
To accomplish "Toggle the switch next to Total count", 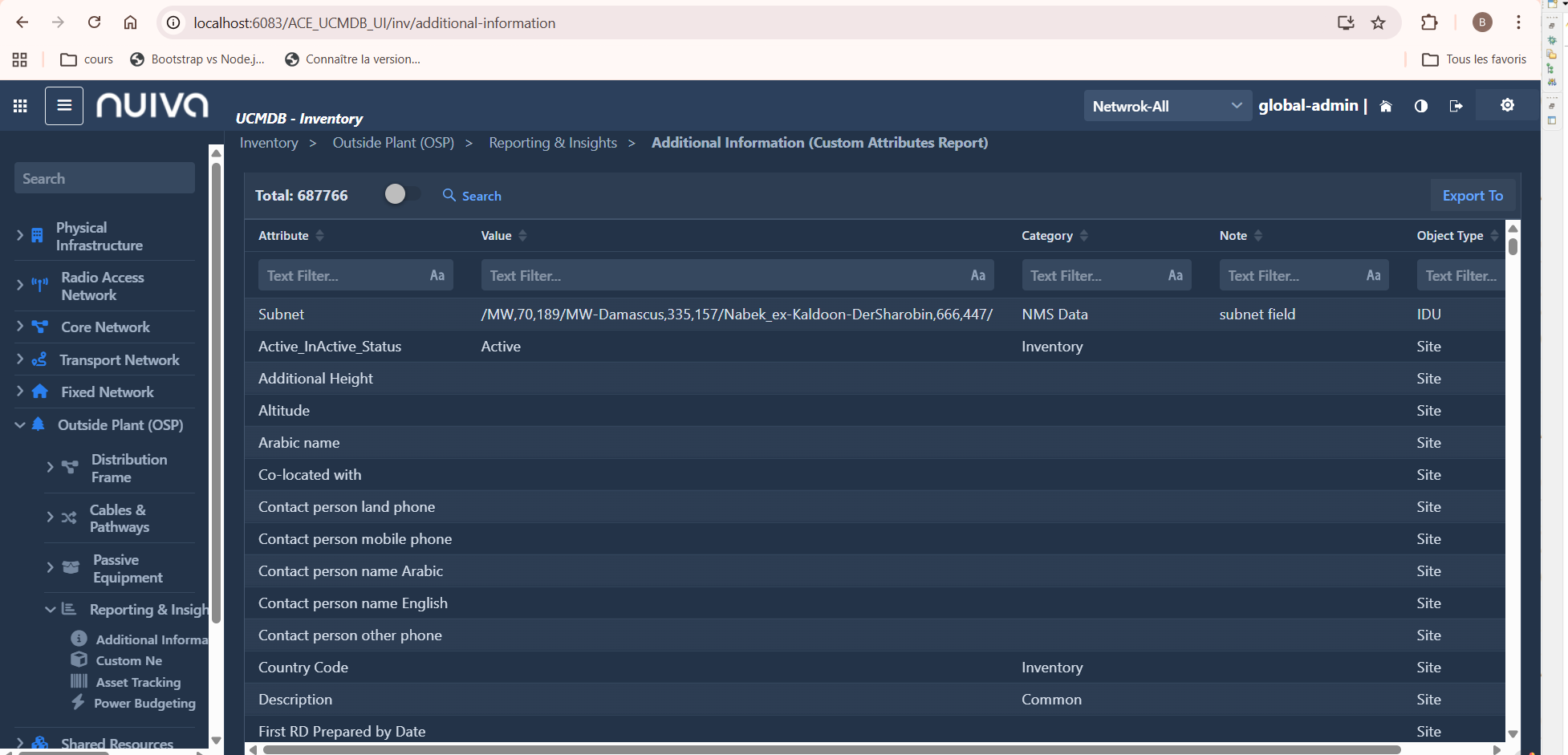I will (x=401, y=195).
